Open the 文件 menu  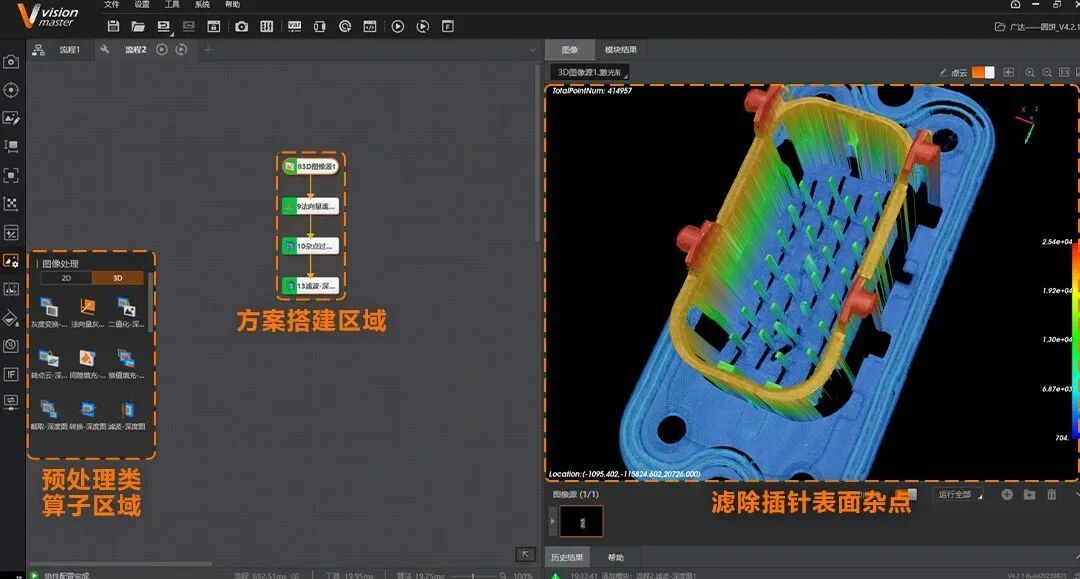[x=112, y=4]
